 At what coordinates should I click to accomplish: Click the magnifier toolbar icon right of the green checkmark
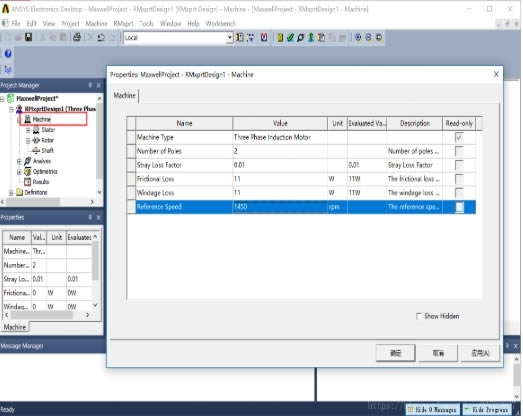(301, 37)
